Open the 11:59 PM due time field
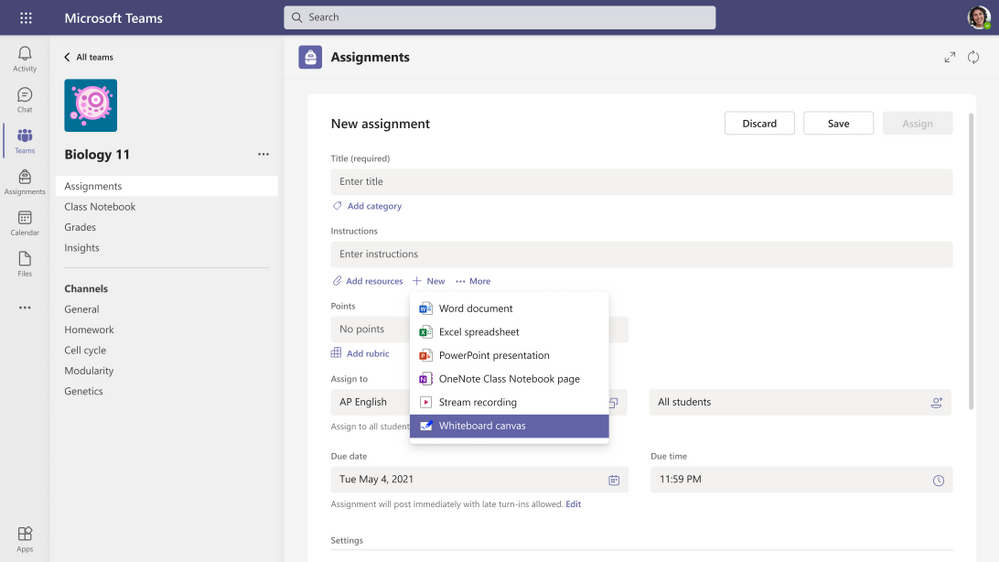 [801, 479]
